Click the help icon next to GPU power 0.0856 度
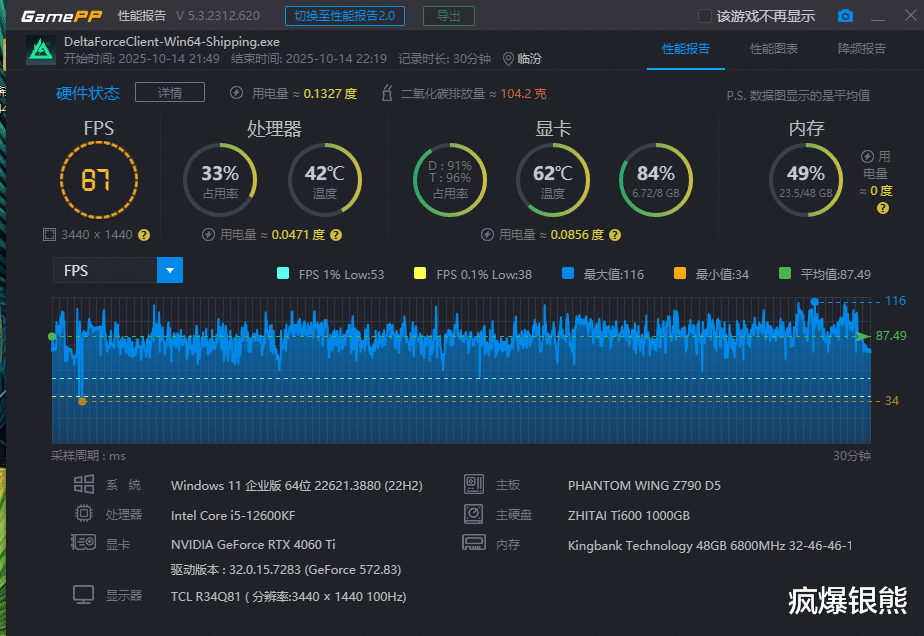The height and width of the screenshot is (636, 924). click(615, 235)
